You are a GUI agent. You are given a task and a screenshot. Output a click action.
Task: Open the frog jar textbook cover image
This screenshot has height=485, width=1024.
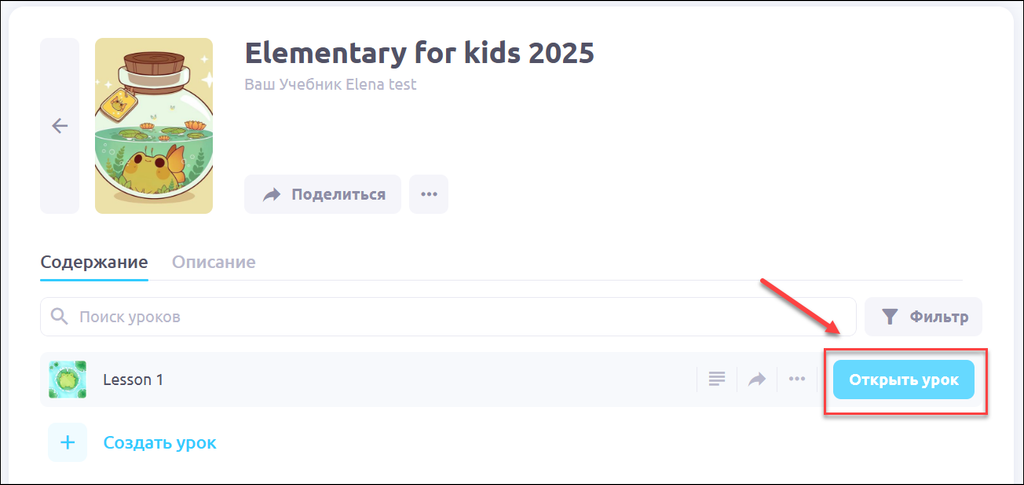[x=153, y=126]
